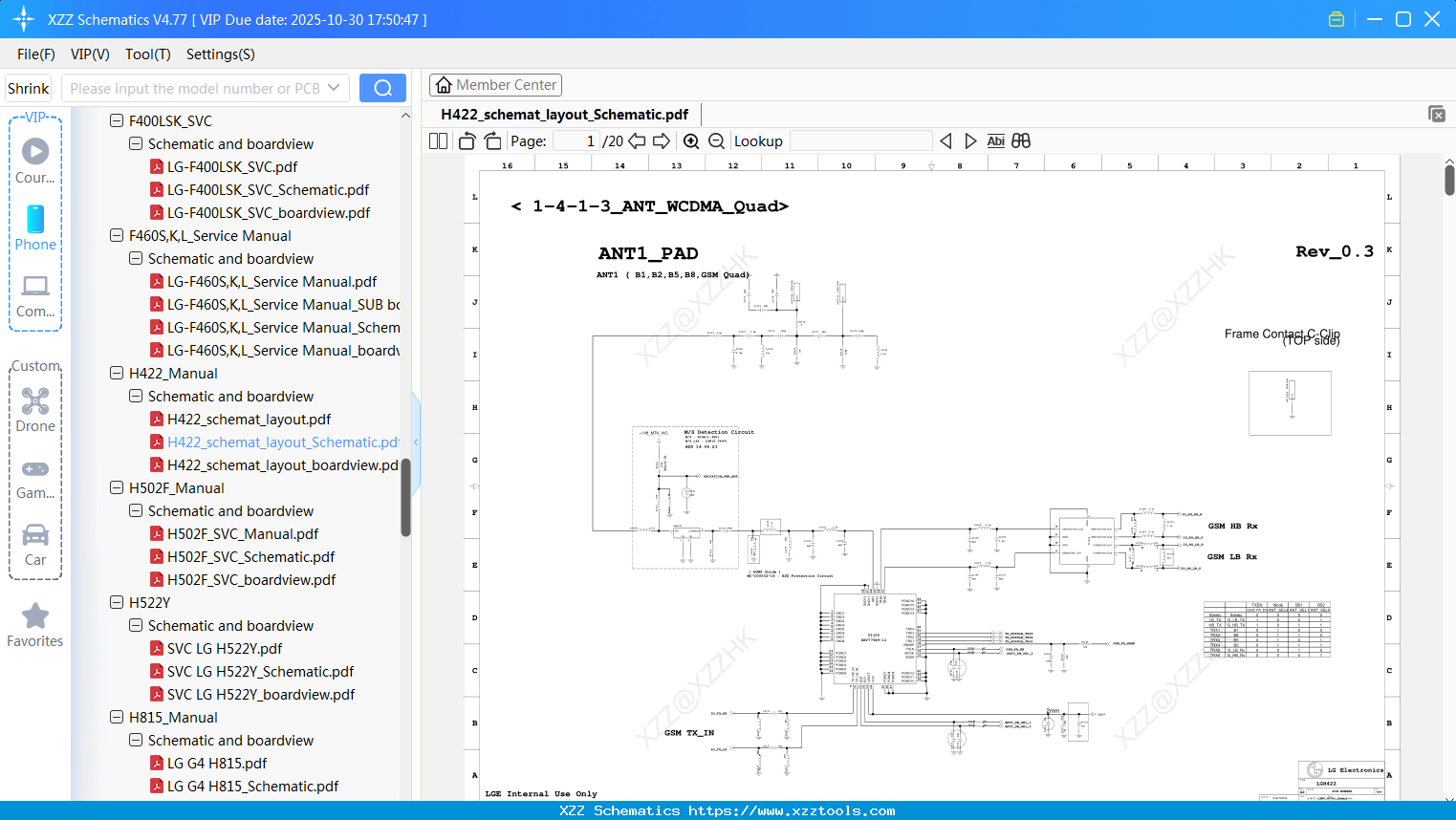Open the VIP(V) menu
This screenshot has height=820, width=1456.
pos(89,54)
